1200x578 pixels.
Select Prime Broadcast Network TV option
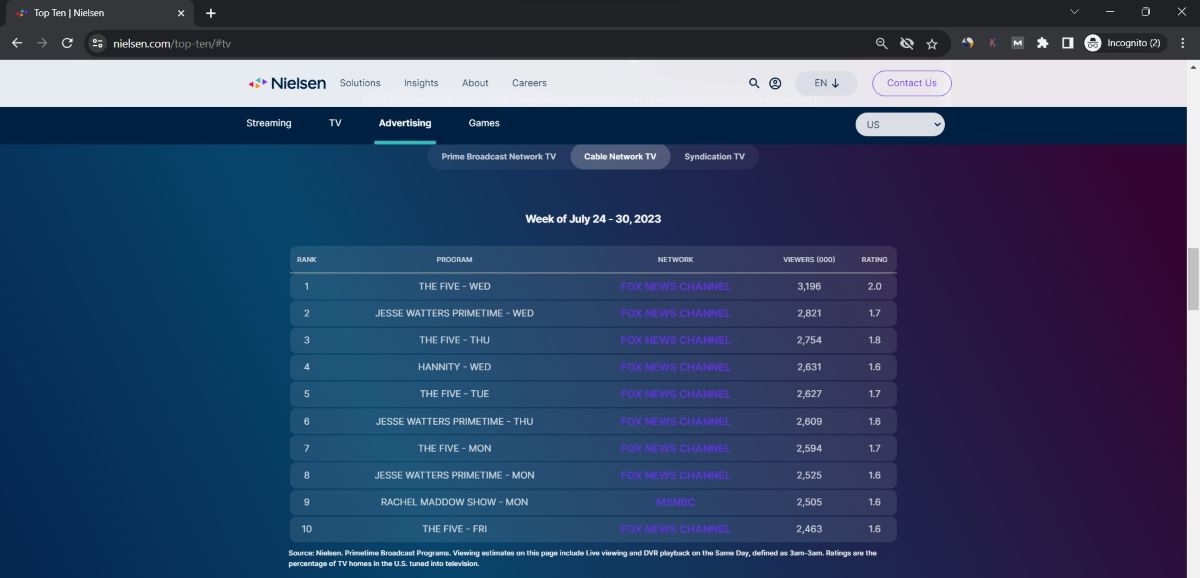click(498, 157)
